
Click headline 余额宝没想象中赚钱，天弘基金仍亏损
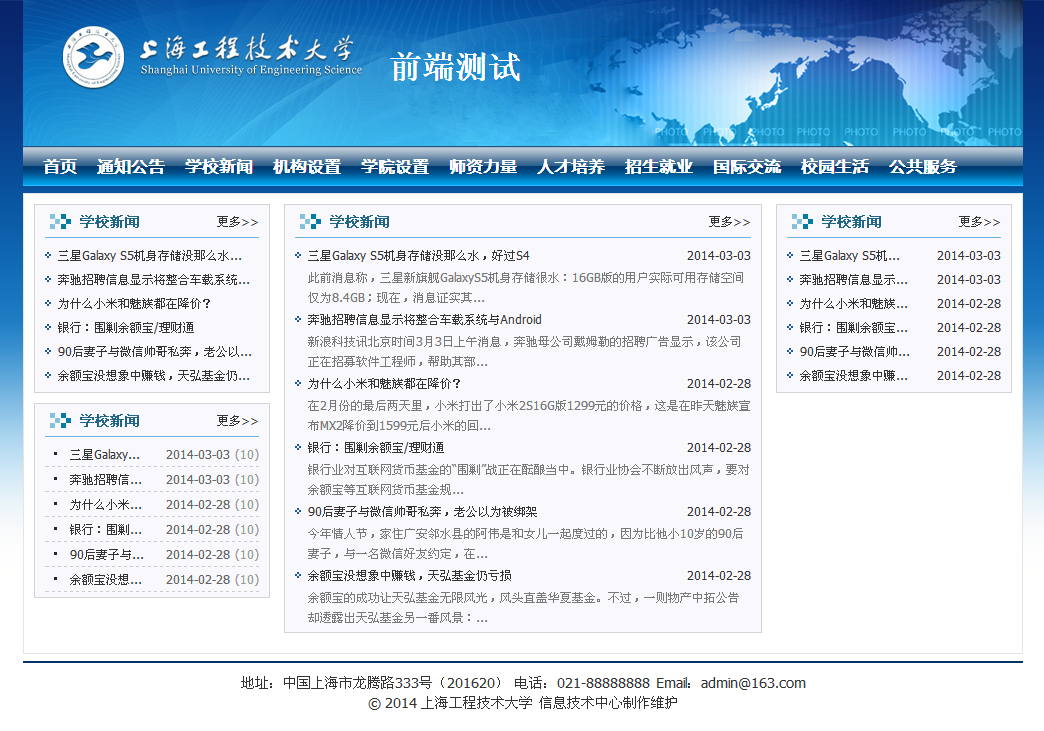[410, 576]
